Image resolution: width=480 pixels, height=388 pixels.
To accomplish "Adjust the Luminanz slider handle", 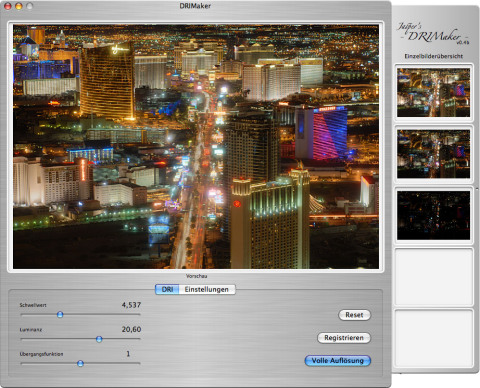I will [x=99, y=339].
